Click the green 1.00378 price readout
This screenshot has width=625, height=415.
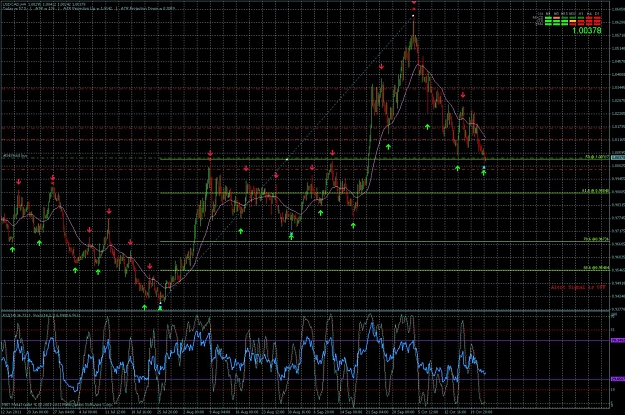tap(587, 30)
